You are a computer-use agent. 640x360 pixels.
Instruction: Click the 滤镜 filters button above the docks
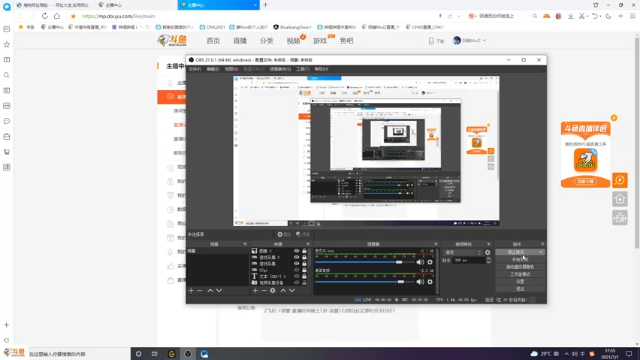pos(303,234)
